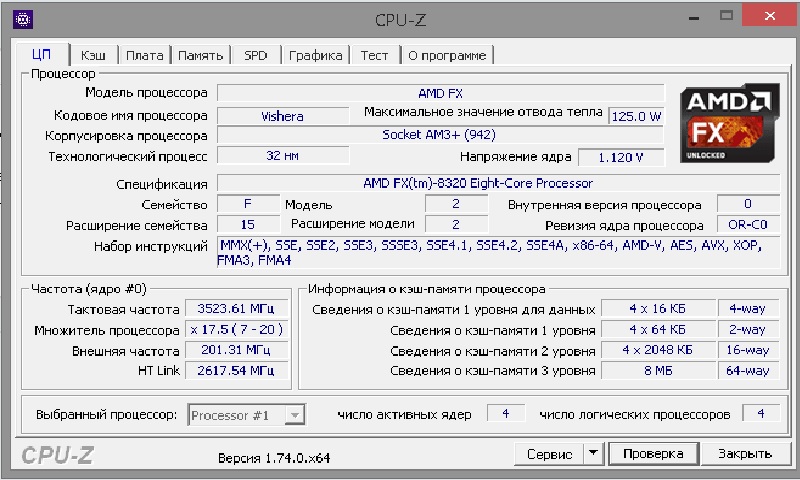The height and width of the screenshot is (480, 800).
Task: Select the AMD FX(tm)-8320 Eight-Core Processor specification
Action: click(x=498, y=183)
